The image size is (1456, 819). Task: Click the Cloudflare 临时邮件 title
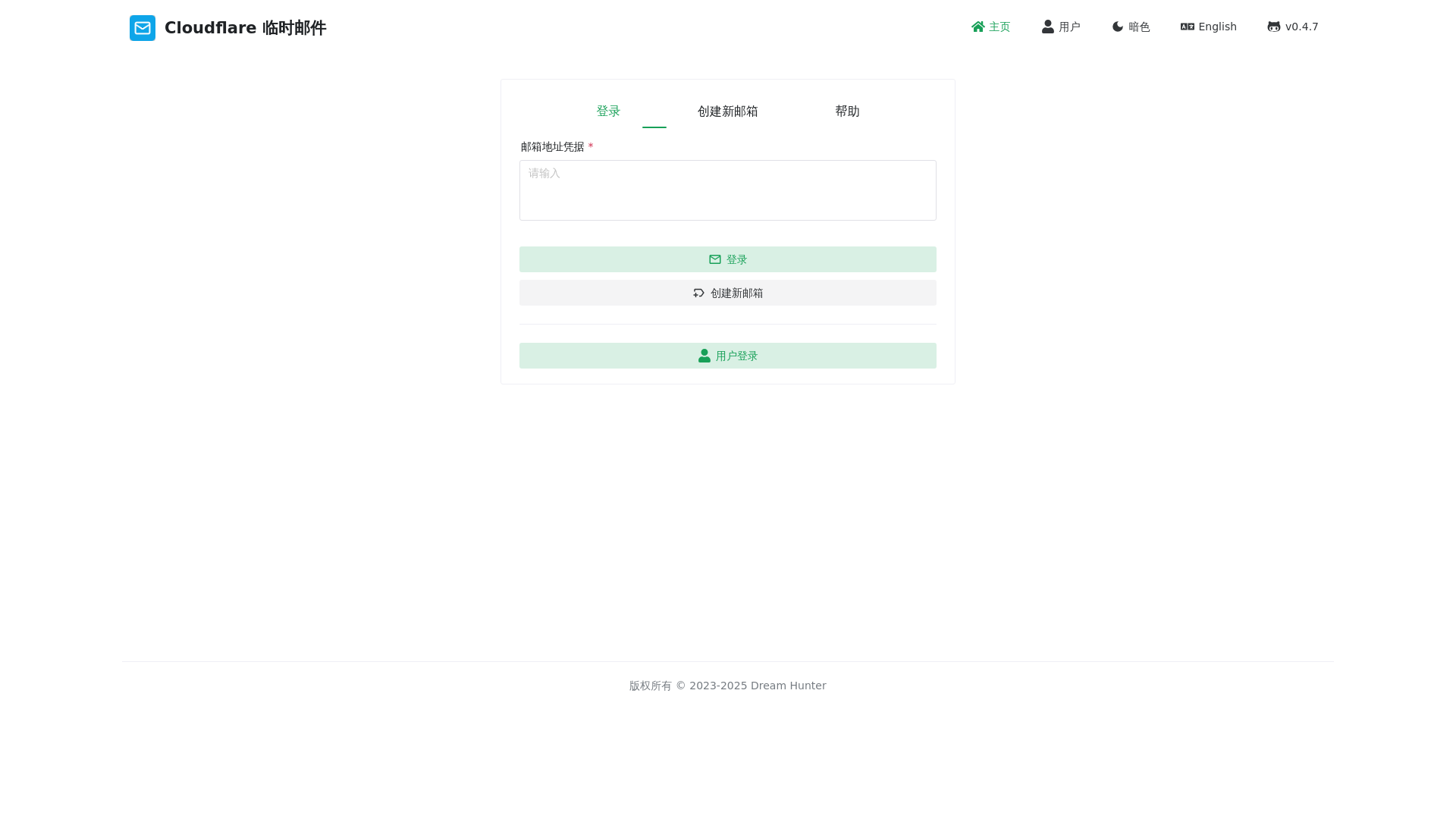click(x=245, y=28)
